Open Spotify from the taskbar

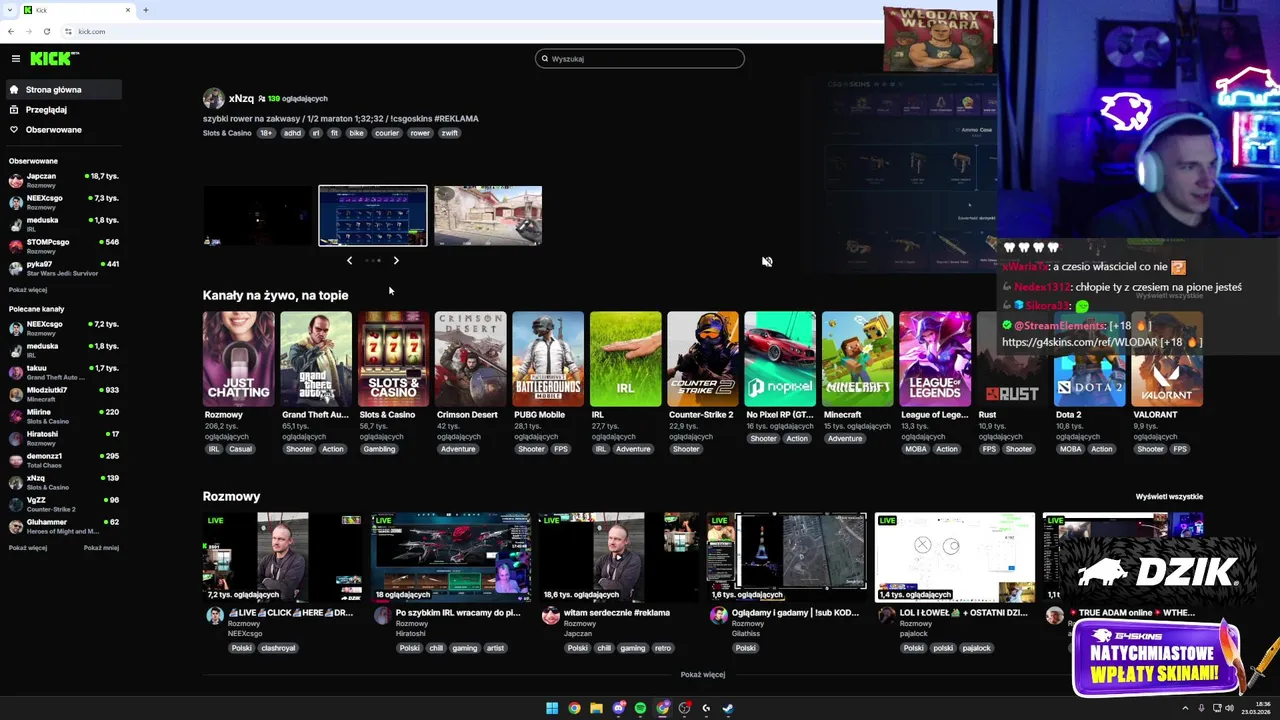click(x=640, y=708)
